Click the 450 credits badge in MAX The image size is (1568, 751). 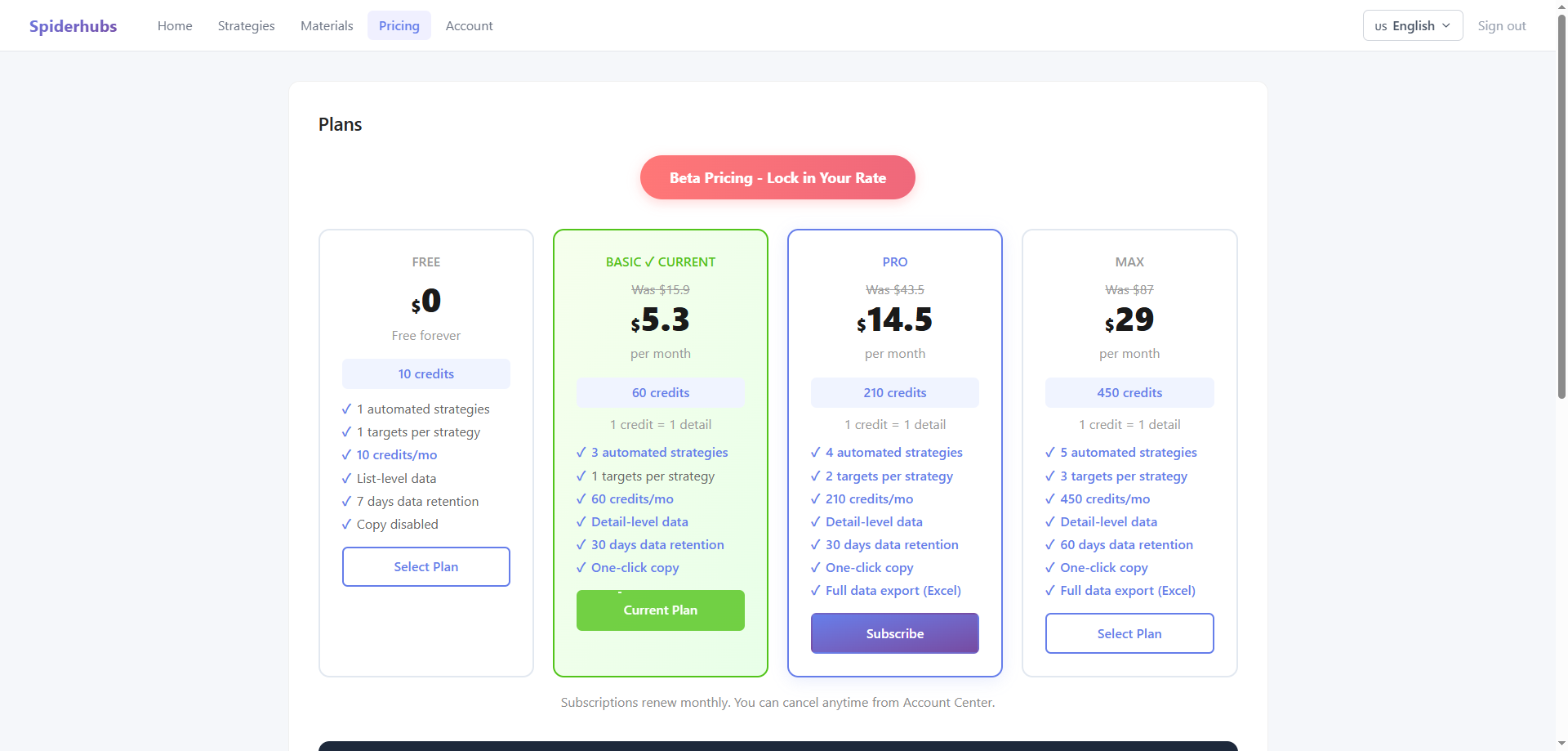(1129, 392)
